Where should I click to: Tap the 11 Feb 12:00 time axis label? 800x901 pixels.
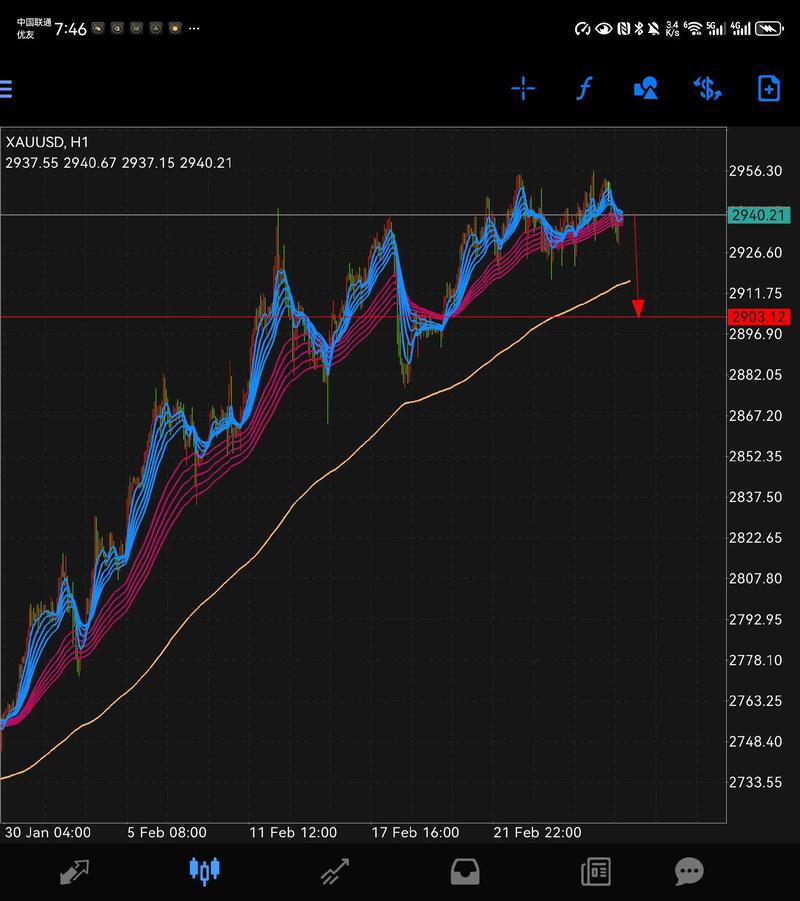tap(292, 832)
